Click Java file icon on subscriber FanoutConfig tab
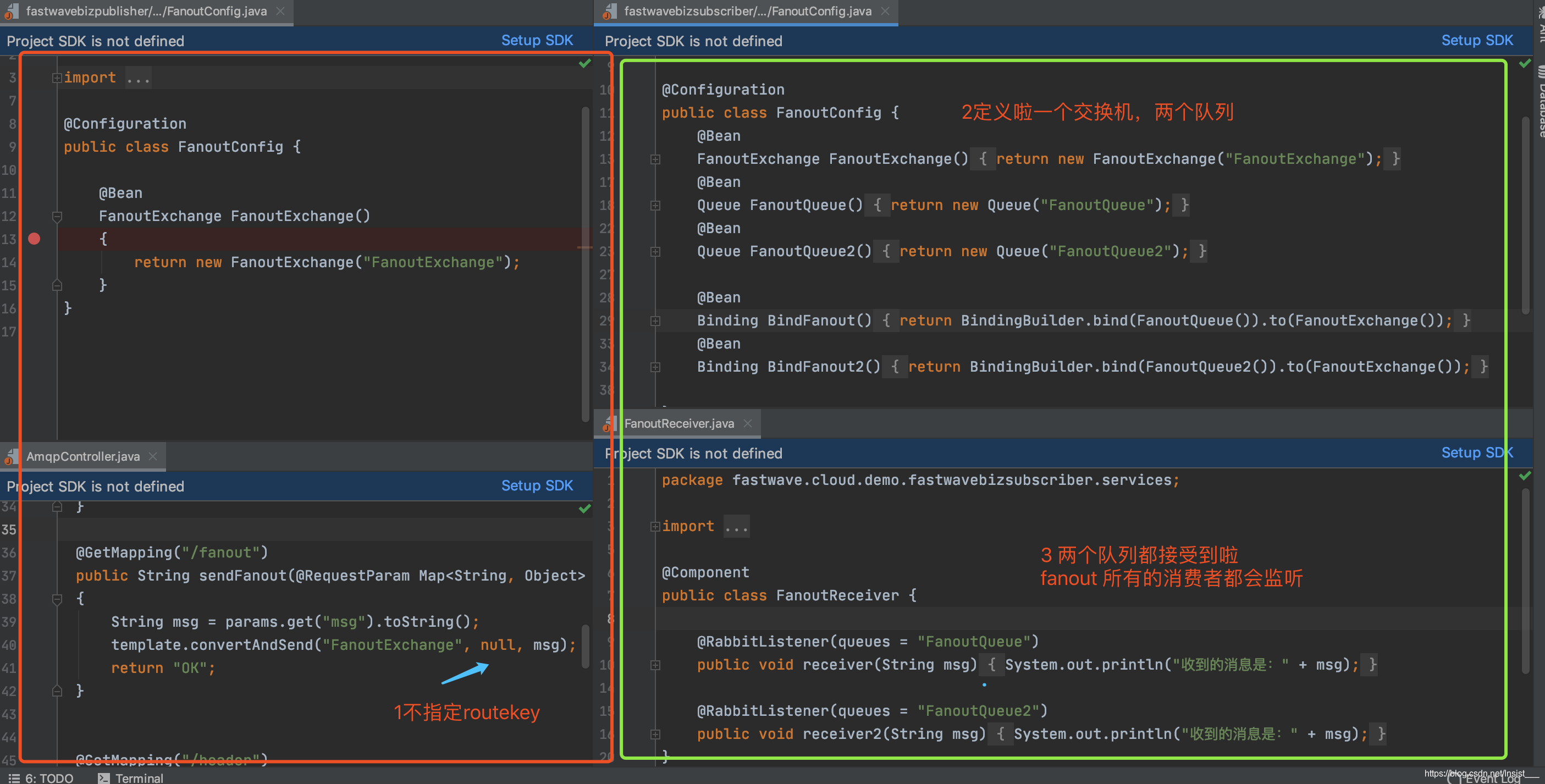This screenshot has width=1545, height=784. pos(609,12)
